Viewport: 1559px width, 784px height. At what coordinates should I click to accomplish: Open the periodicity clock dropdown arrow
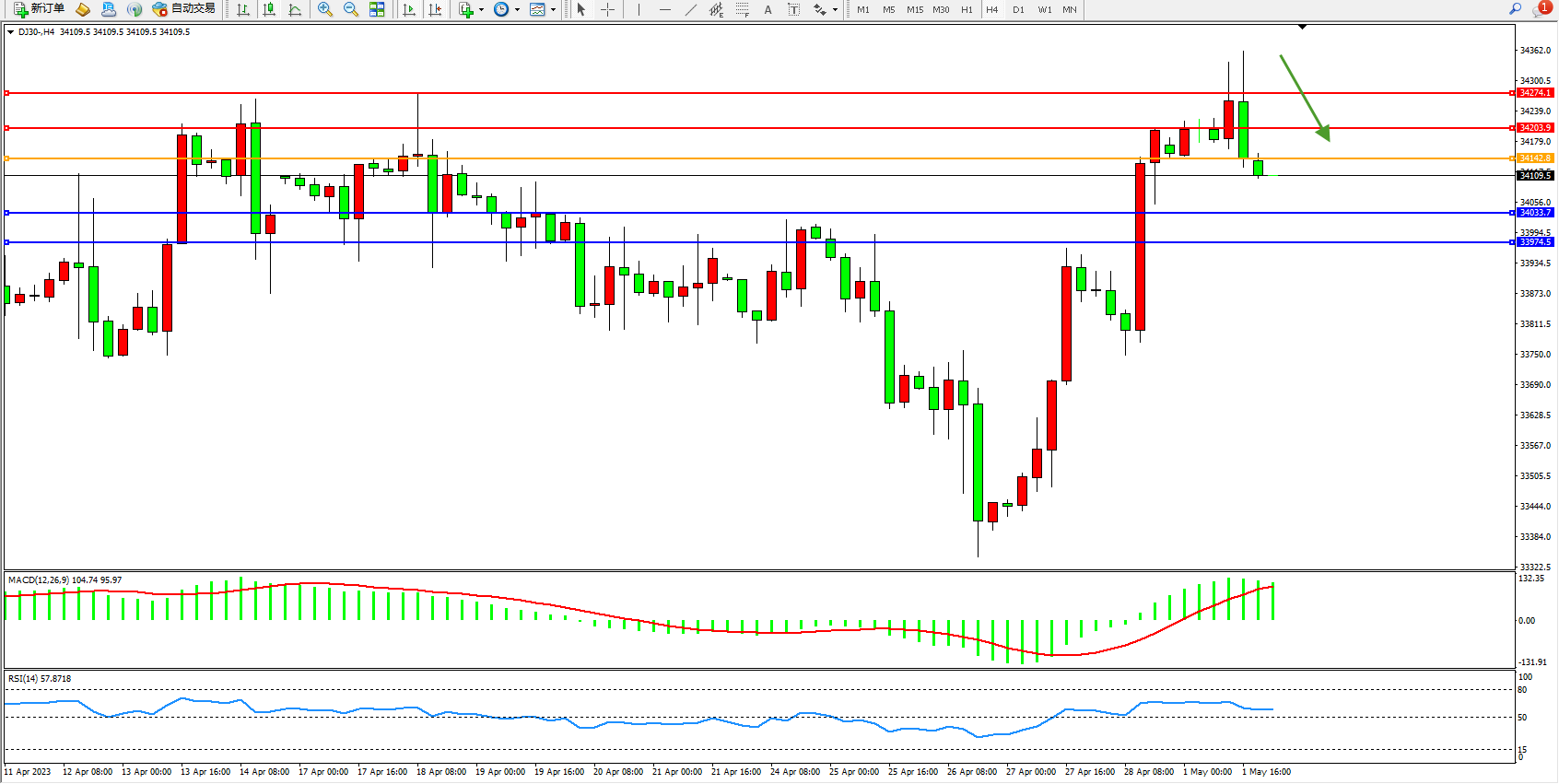click(517, 9)
